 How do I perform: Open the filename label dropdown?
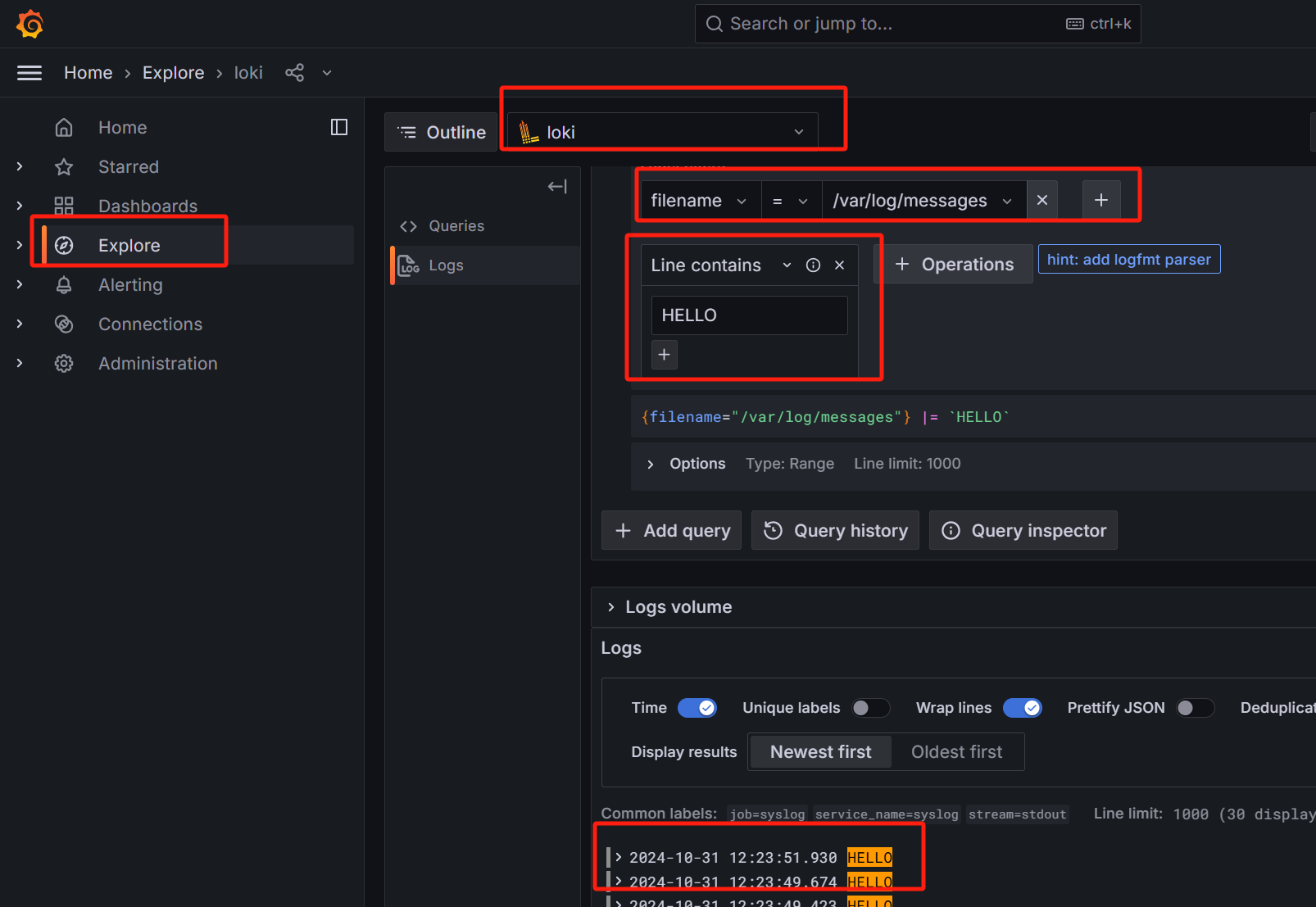click(700, 201)
